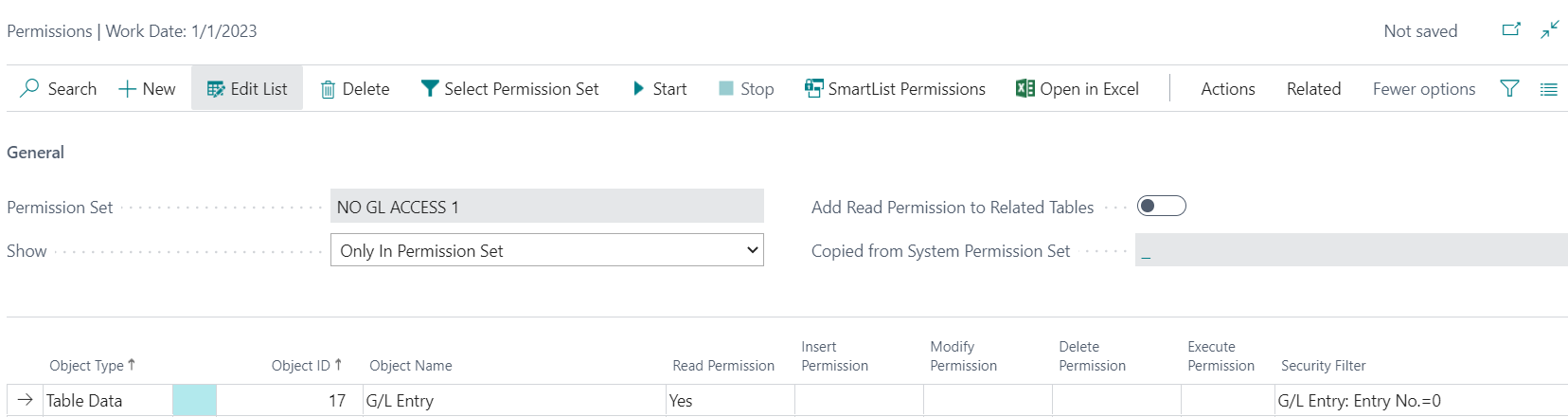Click the Search magnifier icon
The image size is (1568, 417).
[30, 88]
